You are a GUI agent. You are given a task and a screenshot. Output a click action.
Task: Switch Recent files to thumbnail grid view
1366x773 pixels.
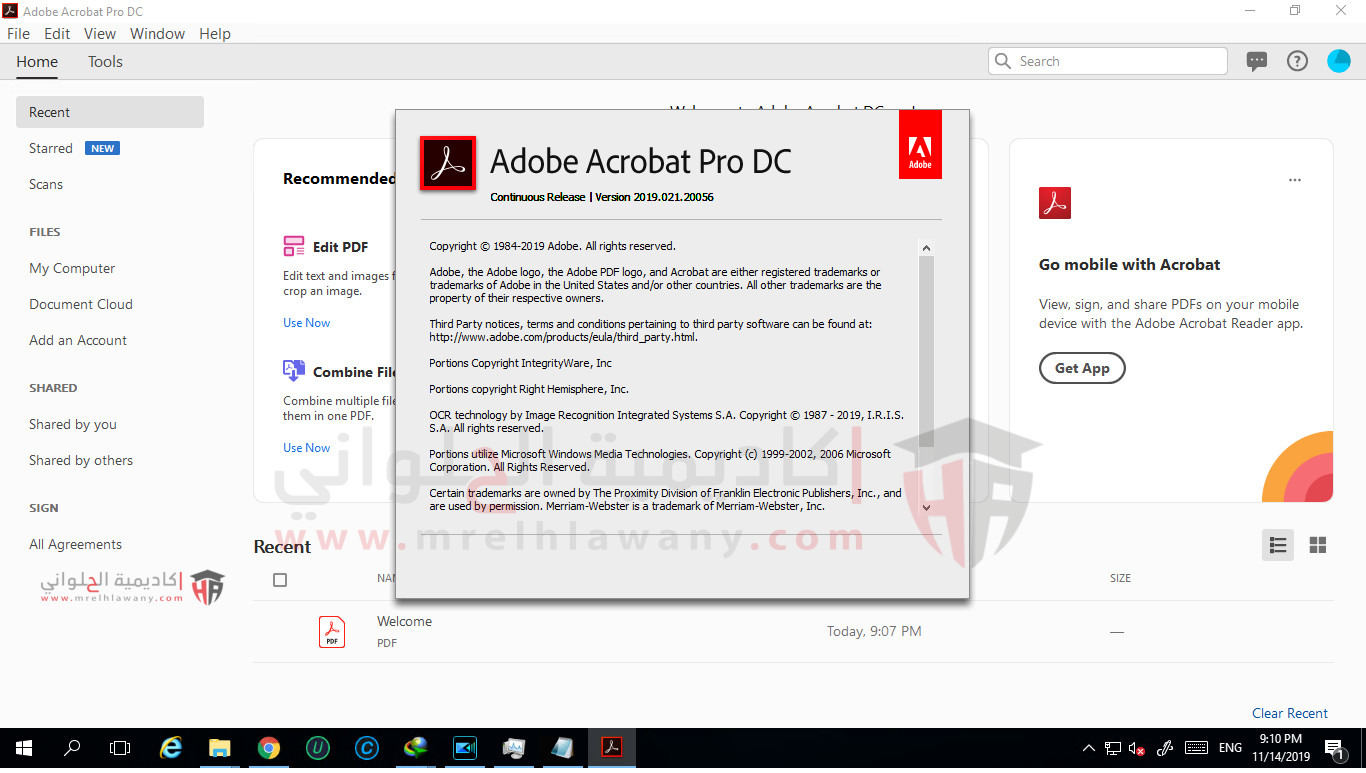coord(1318,545)
